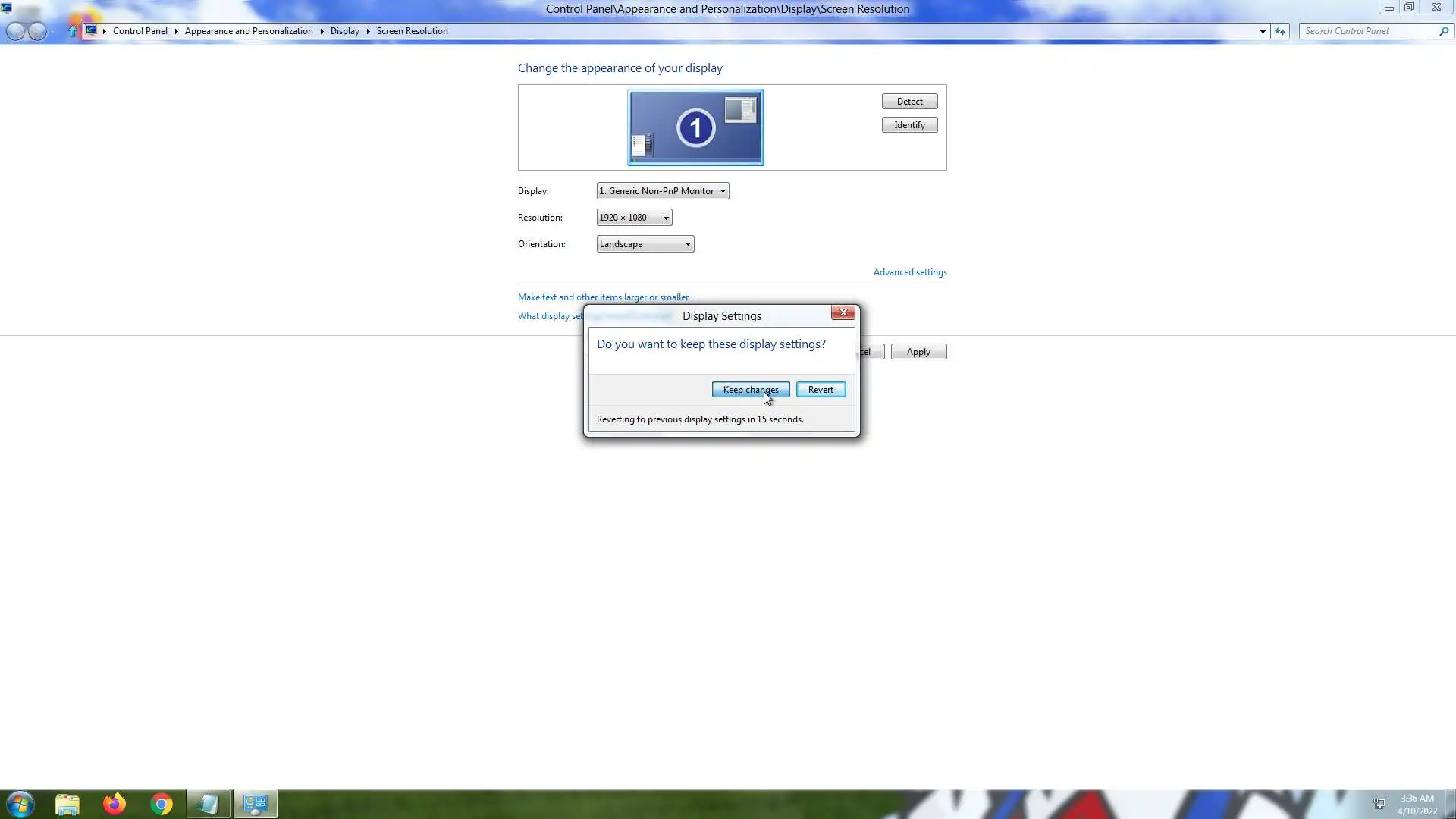This screenshot has width=1456, height=819.
Task: Click the network icon in system tray
Action: pos(1379,804)
